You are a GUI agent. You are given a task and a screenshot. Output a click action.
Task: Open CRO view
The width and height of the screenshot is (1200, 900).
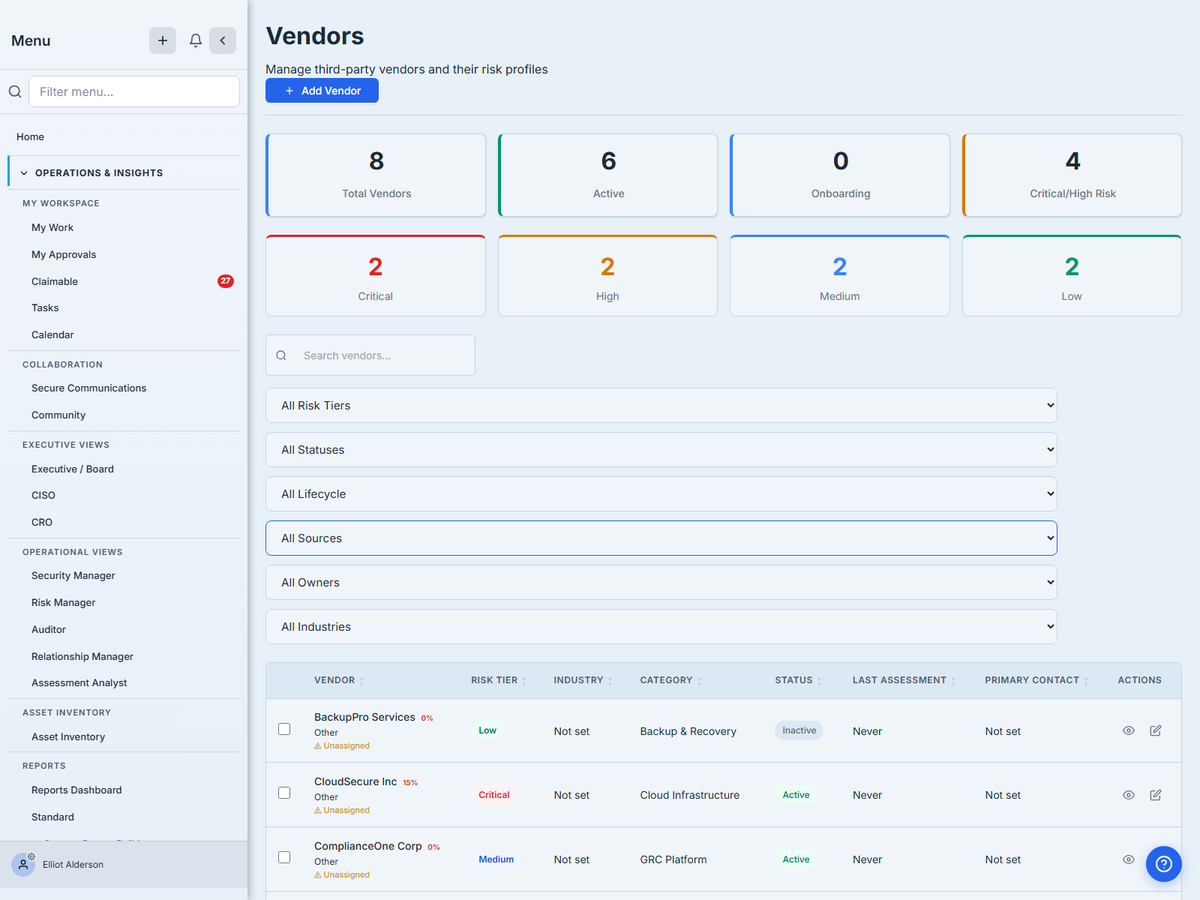[42, 522]
